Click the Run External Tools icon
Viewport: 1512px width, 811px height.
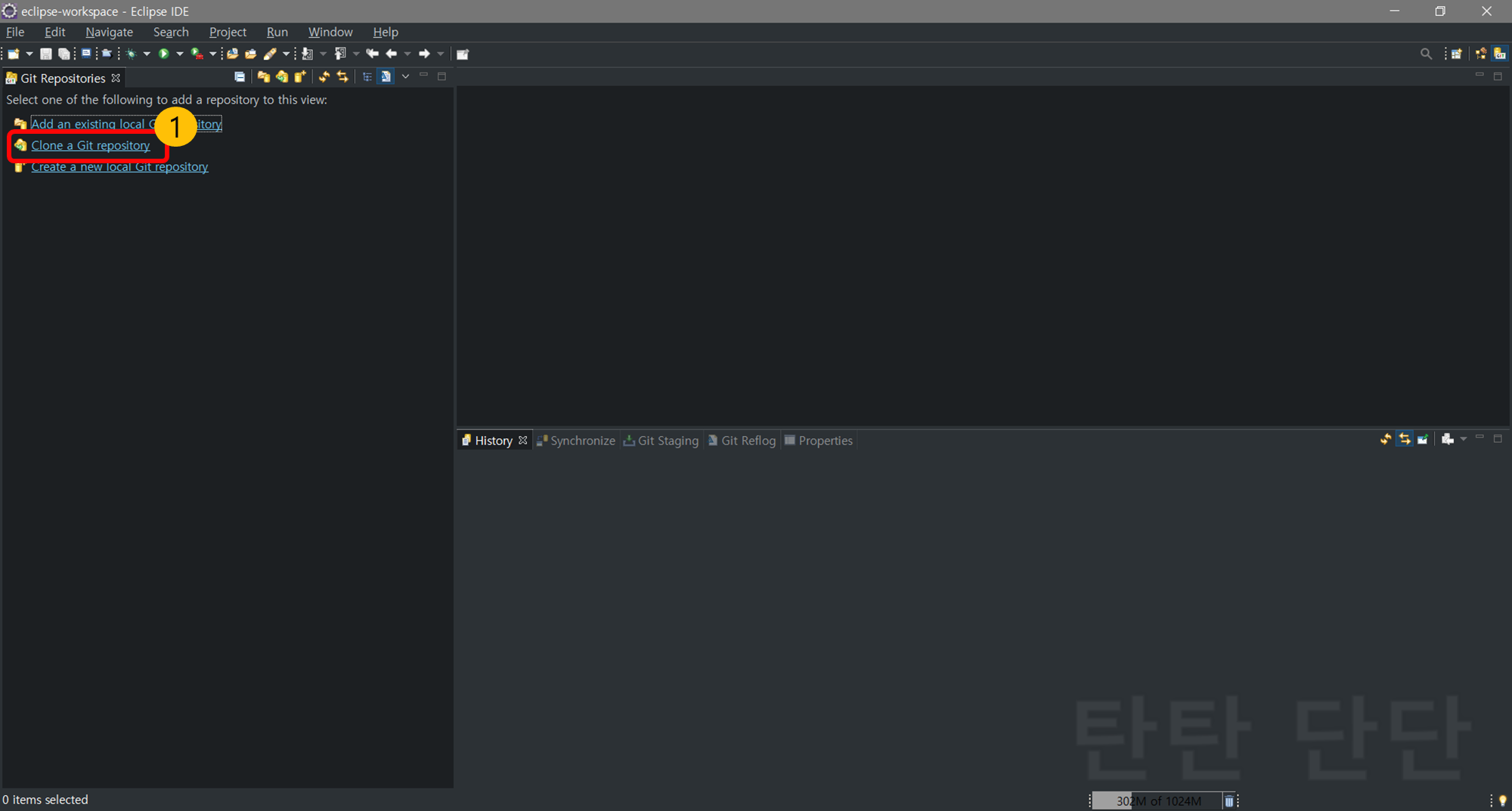click(197, 54)
